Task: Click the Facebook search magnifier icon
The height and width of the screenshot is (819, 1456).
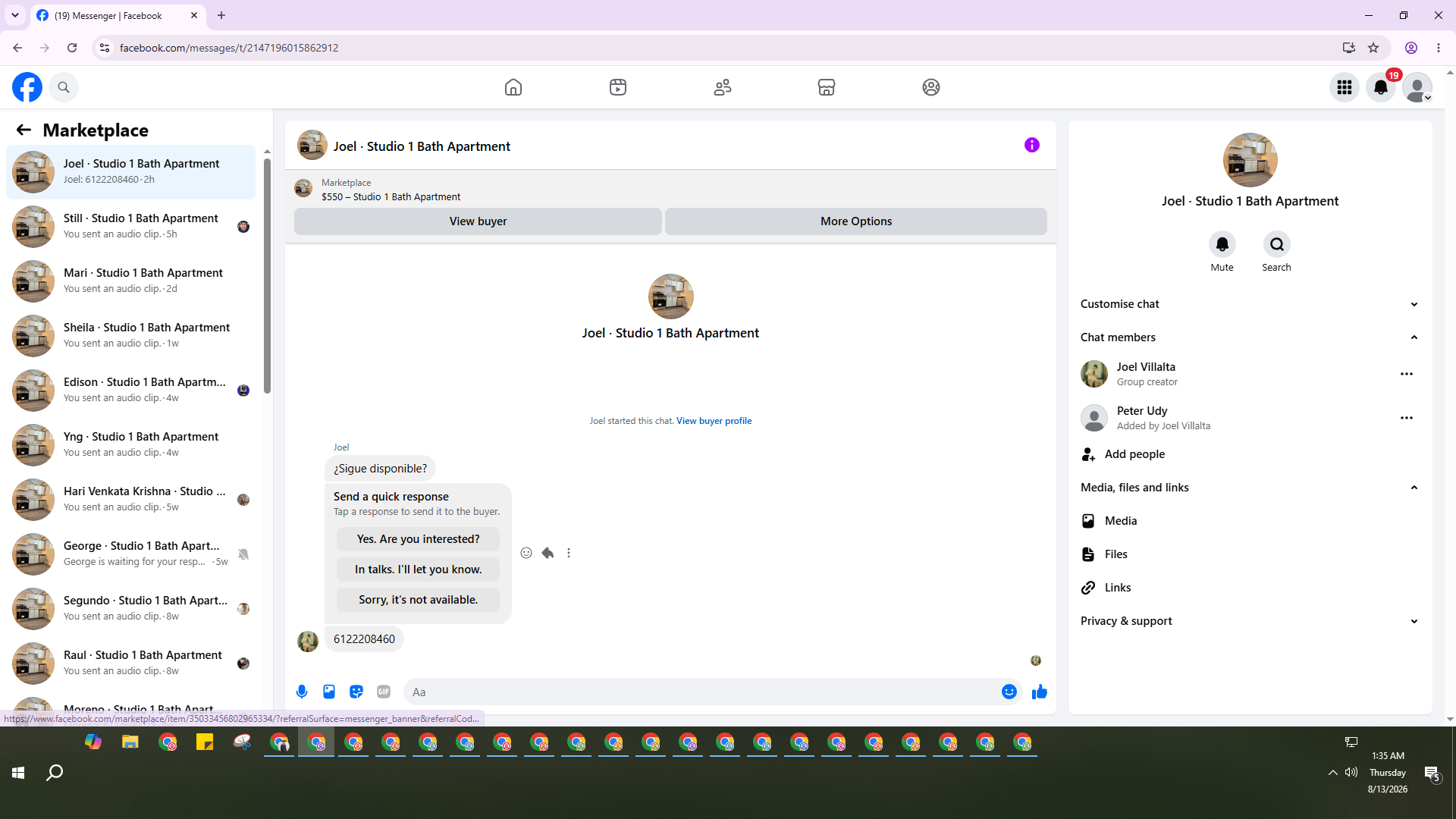Action: (64, 87)
